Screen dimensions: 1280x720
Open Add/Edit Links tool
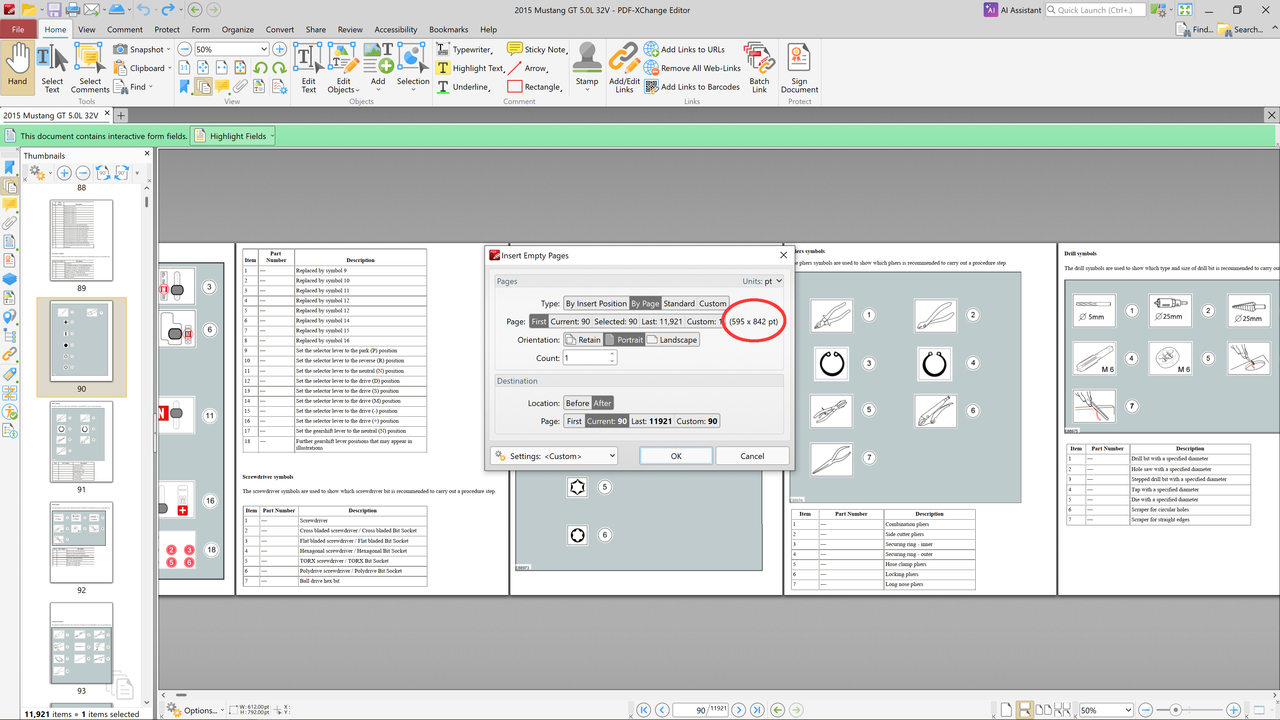point(624,68)
